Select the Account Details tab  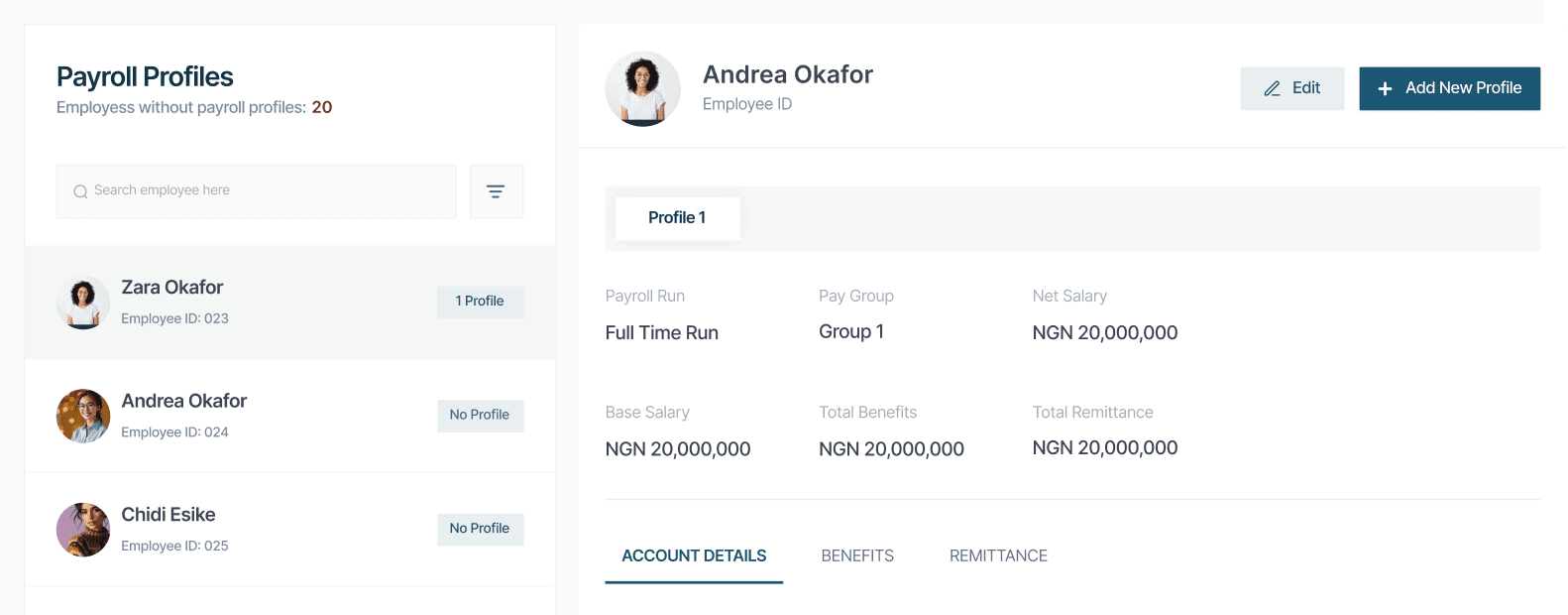(x=694, y=555)
